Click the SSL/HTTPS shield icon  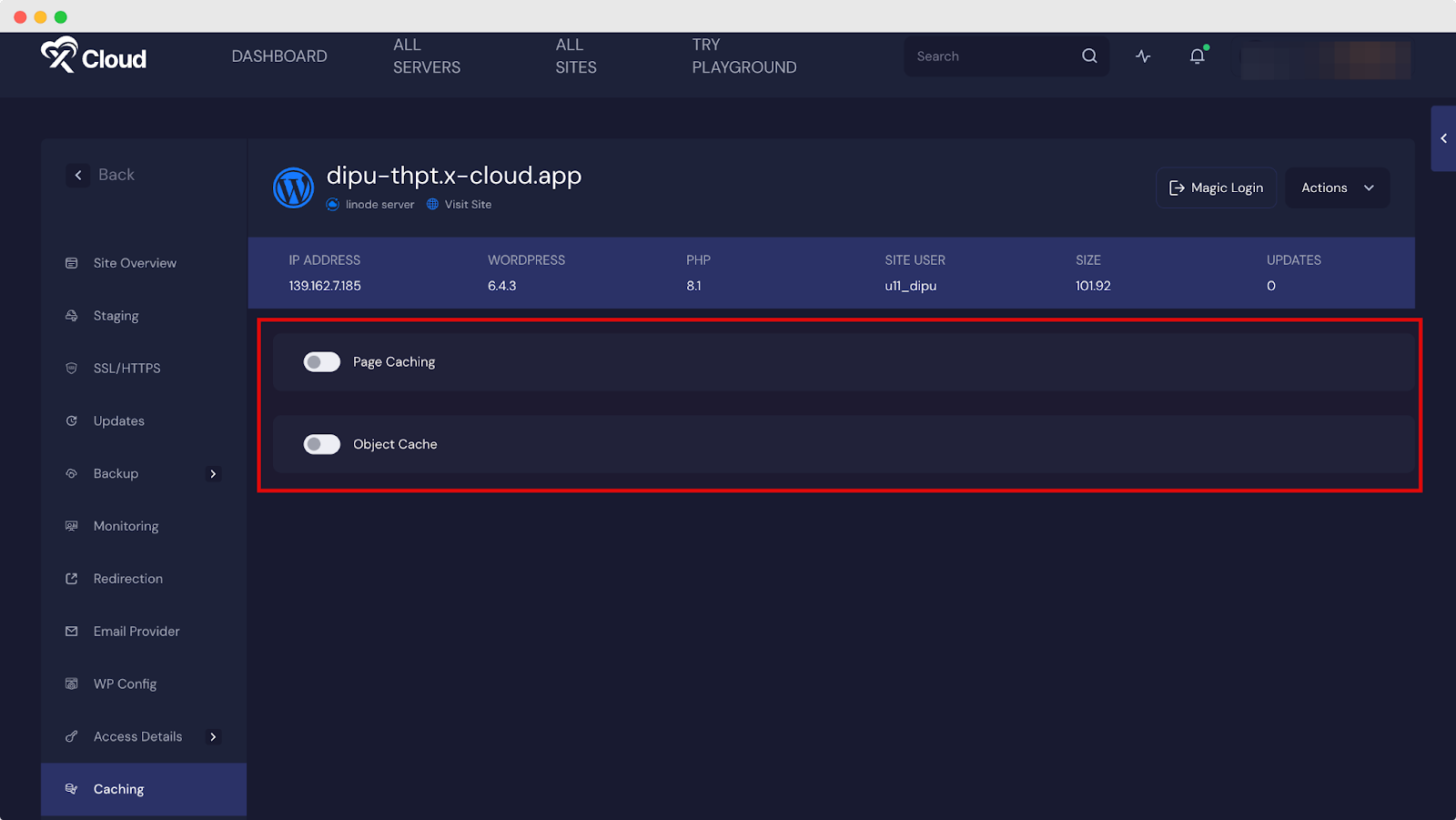(72, 369)
